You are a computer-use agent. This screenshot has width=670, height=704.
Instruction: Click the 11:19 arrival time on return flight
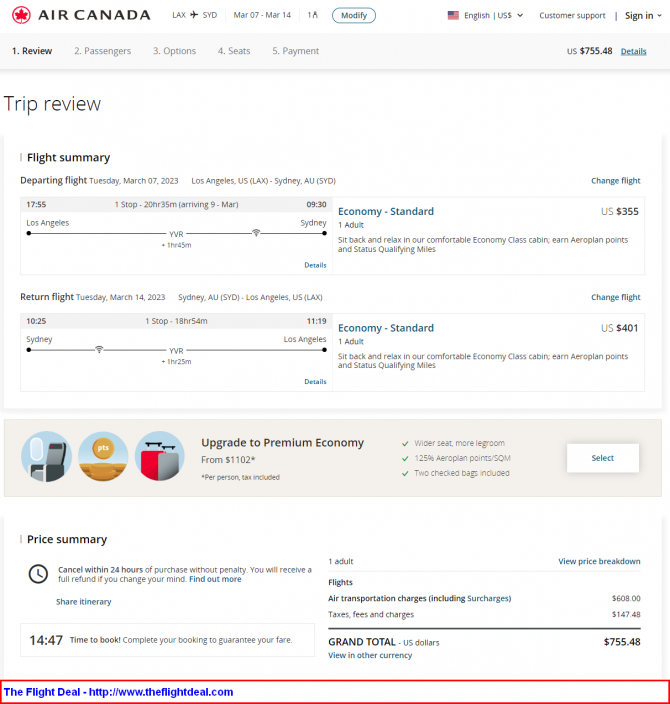click(316, 321)
